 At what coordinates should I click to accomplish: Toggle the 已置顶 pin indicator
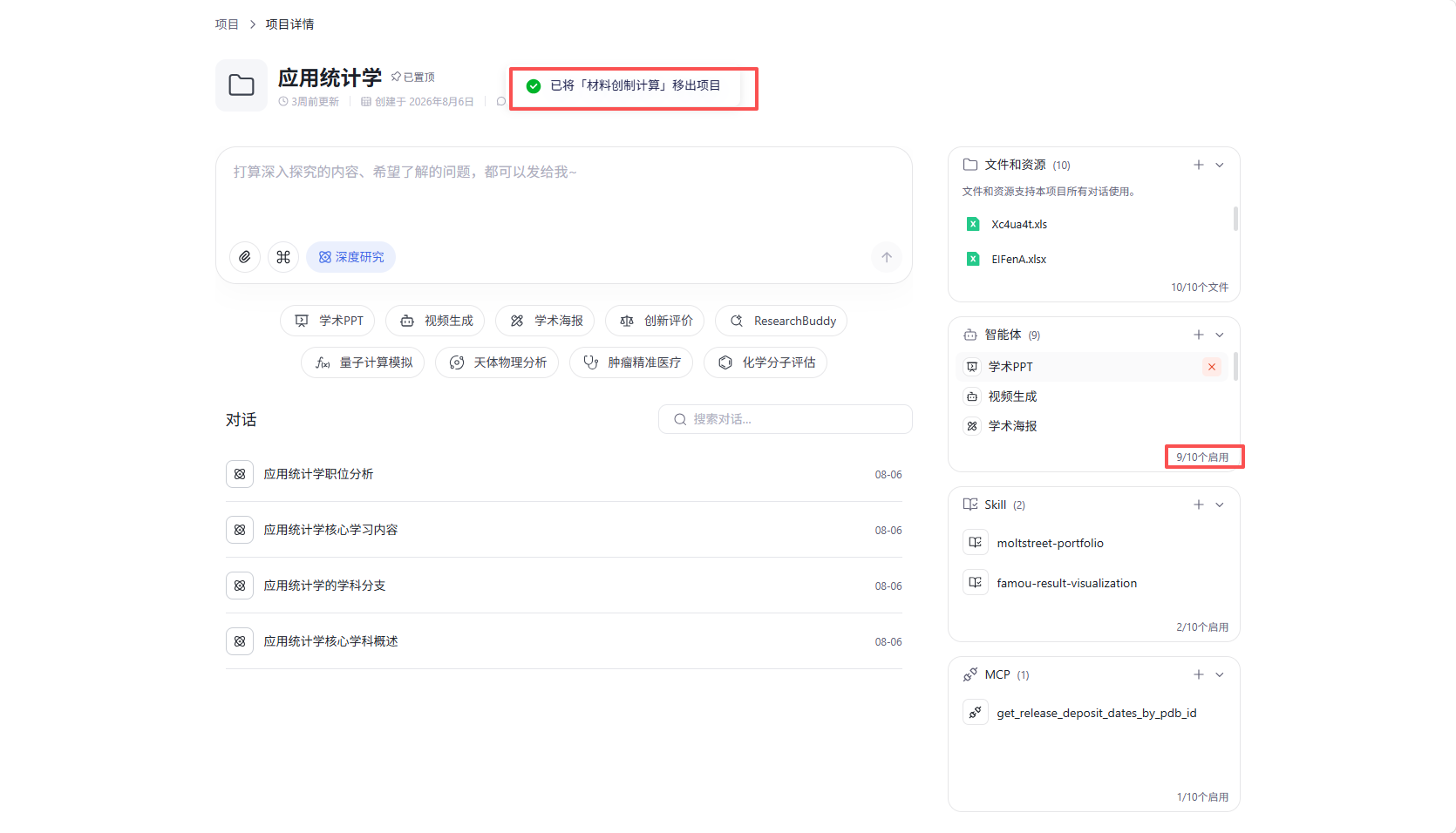pyautogui.click(x=413, y=78)
